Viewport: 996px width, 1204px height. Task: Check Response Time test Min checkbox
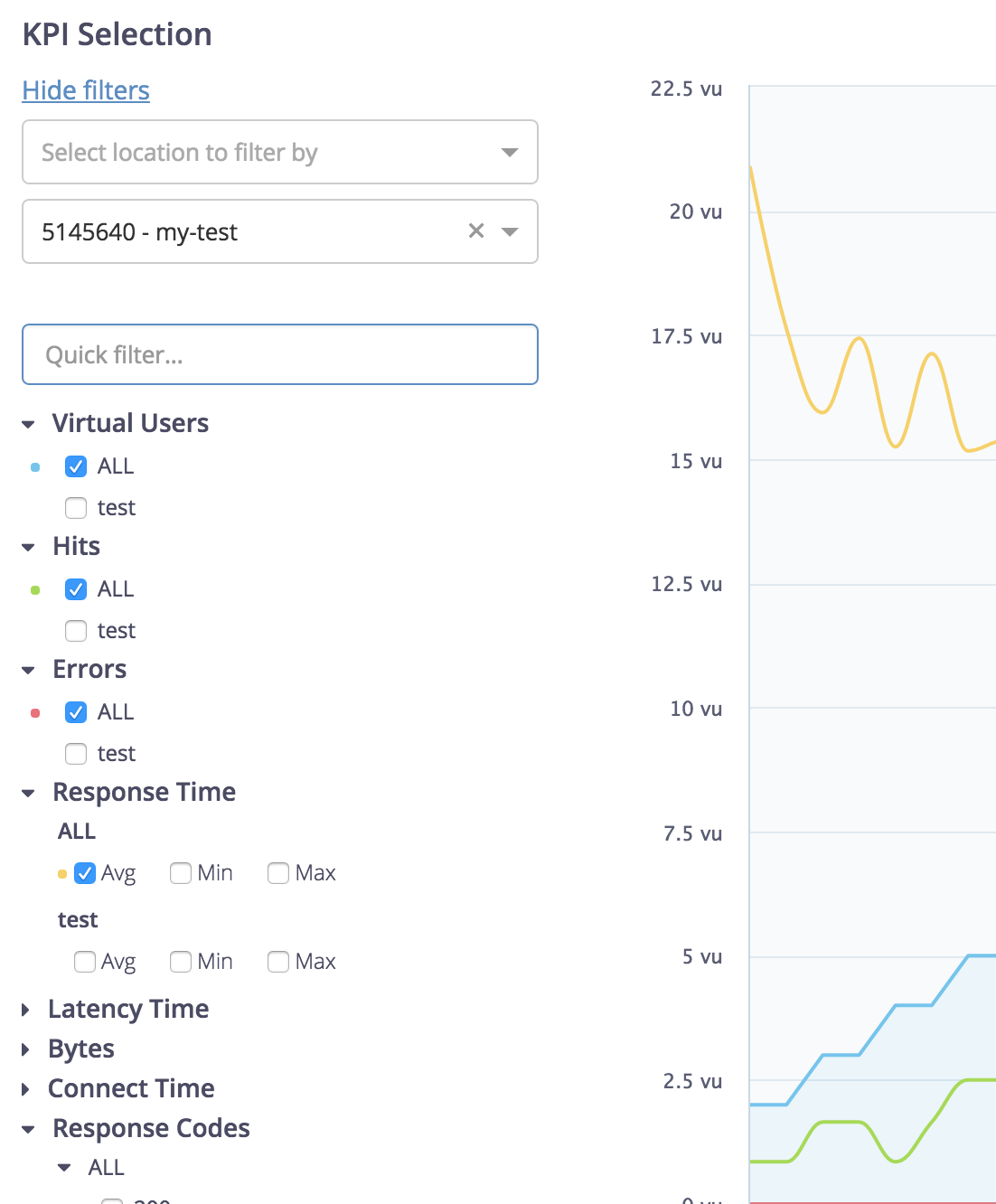point(181,962)
